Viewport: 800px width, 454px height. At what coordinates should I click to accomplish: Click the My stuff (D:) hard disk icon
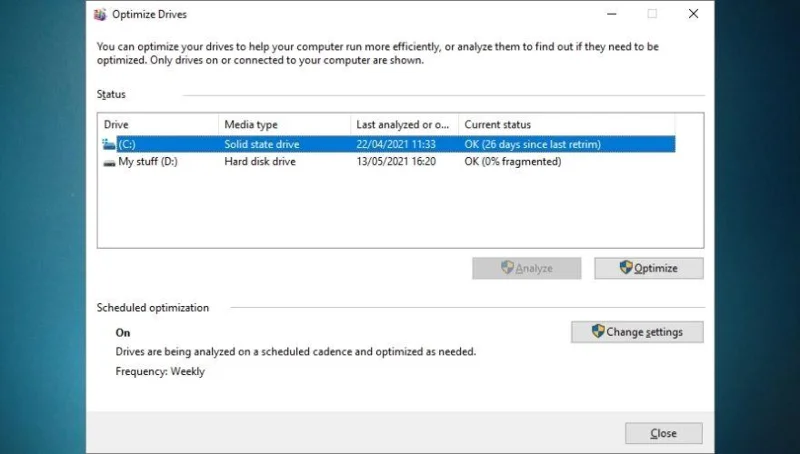109,162
